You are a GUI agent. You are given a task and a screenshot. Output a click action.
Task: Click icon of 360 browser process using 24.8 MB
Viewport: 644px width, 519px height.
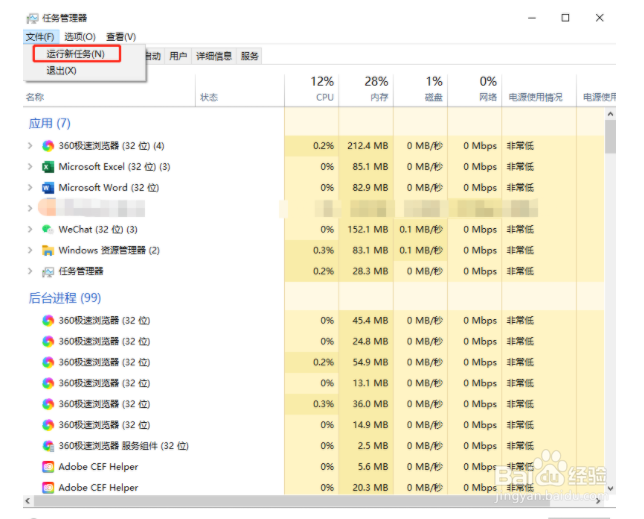point(48,341)
